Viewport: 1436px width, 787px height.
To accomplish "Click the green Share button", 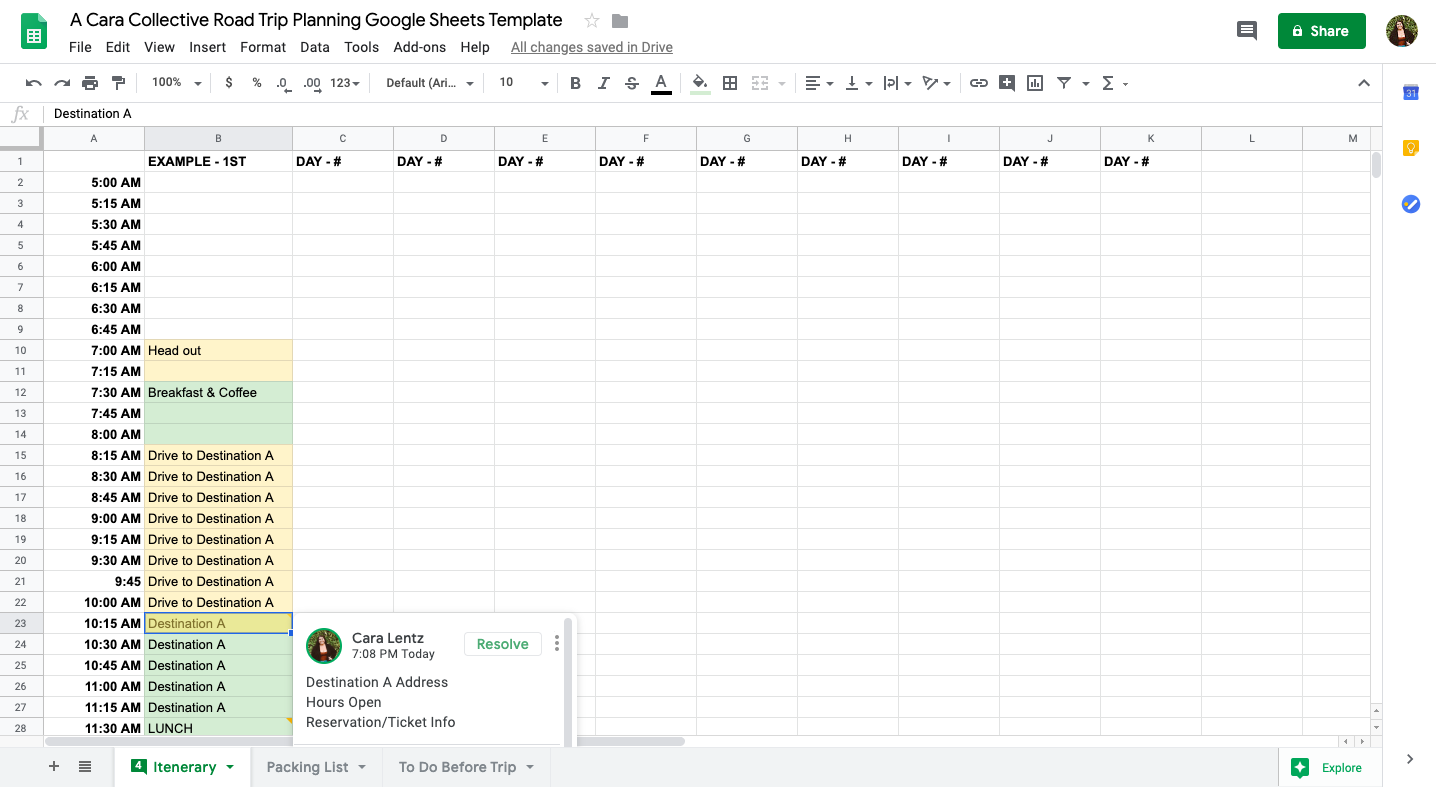I will coord(1321,31).
